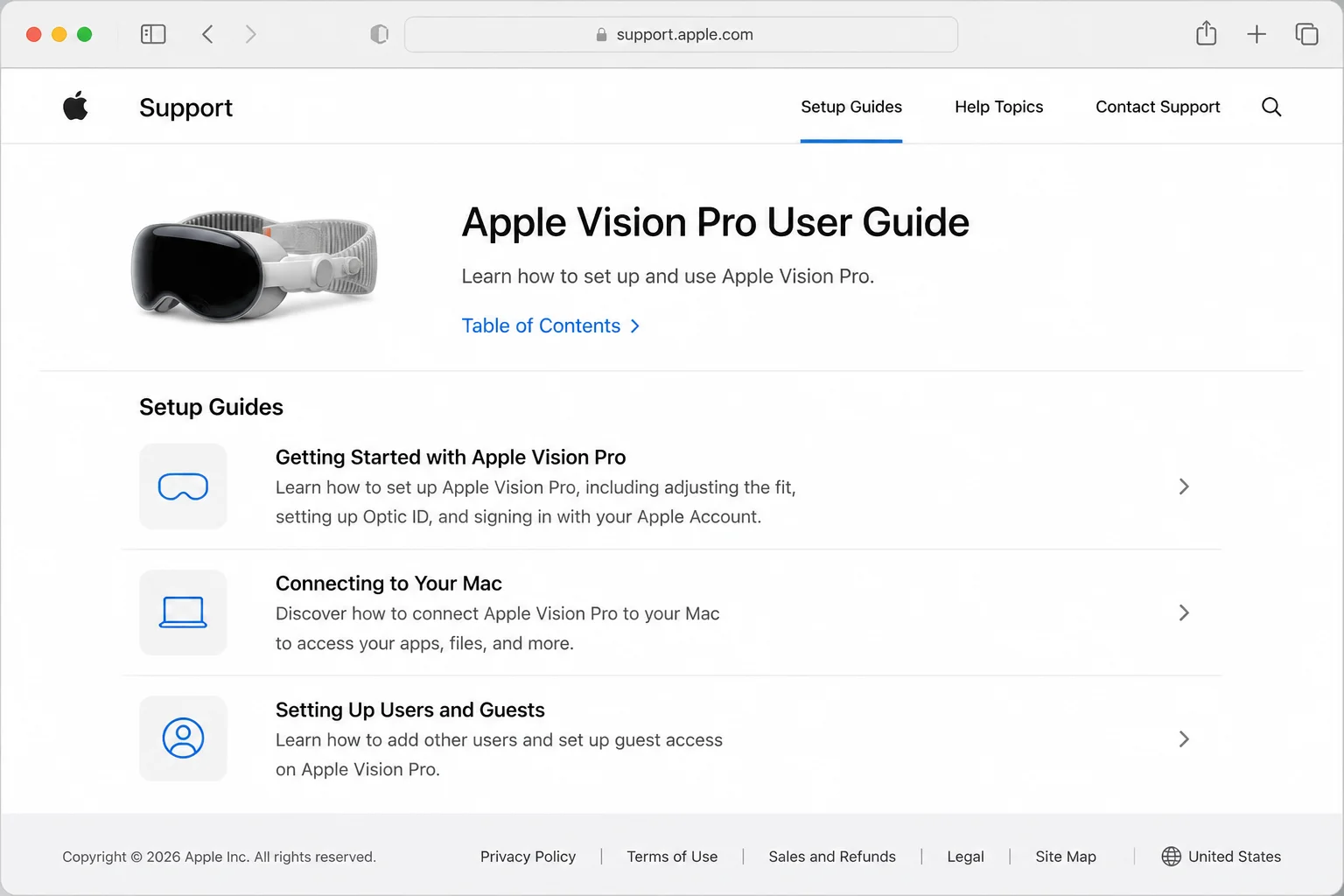The height and width of the screenshot is (896, 1344).
Task: Click the Apple logo
Action: (x=75, y=106)
